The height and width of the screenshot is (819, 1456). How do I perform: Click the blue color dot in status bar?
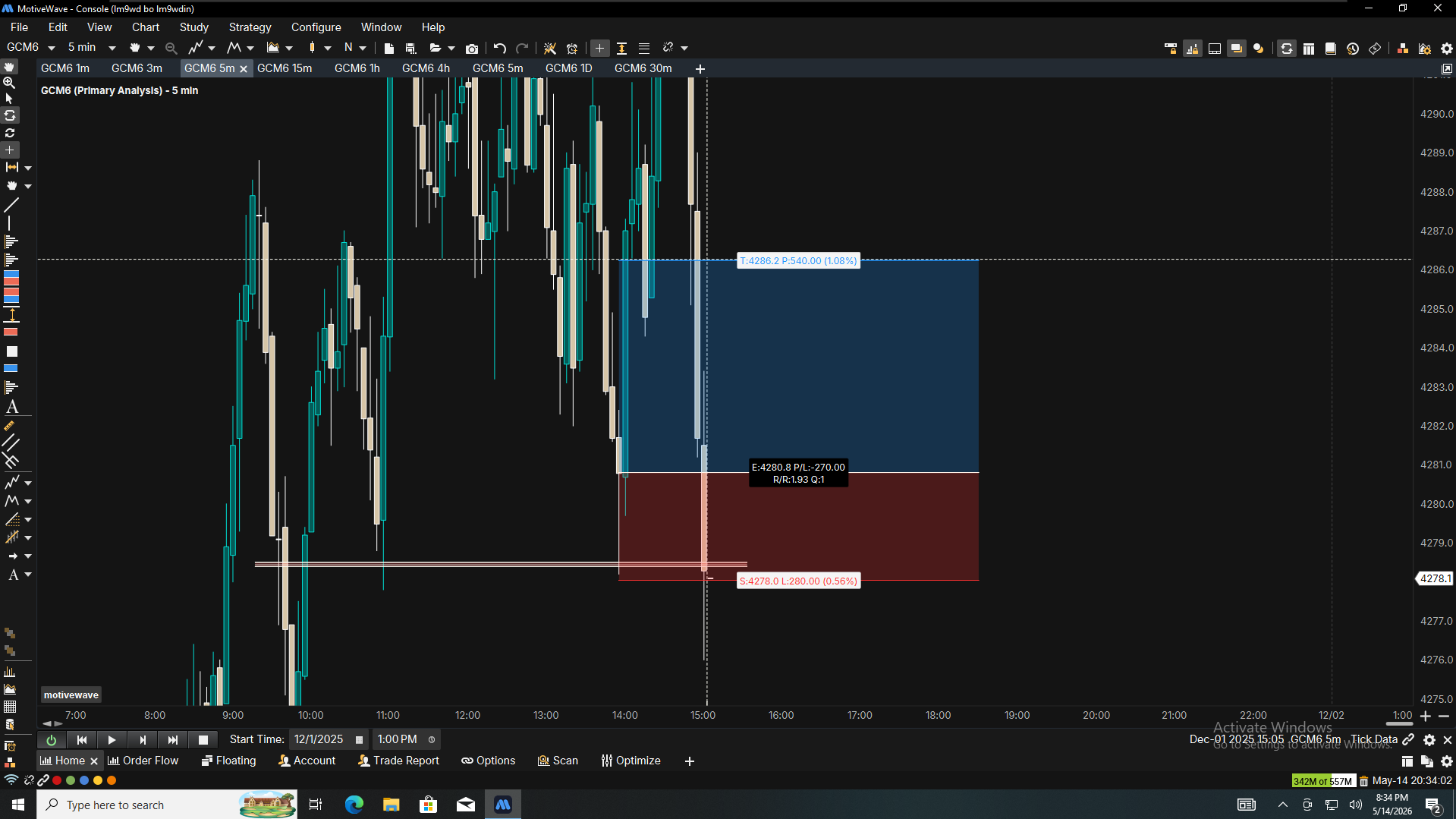(84, 780)
